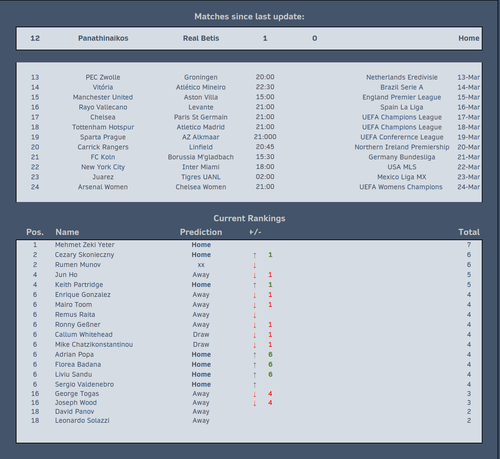Image resolution: width=500 pixels, height=459 pixels.
Task: Select Mehmet Zeki Yeter in rankings
Action: [84, 245]
